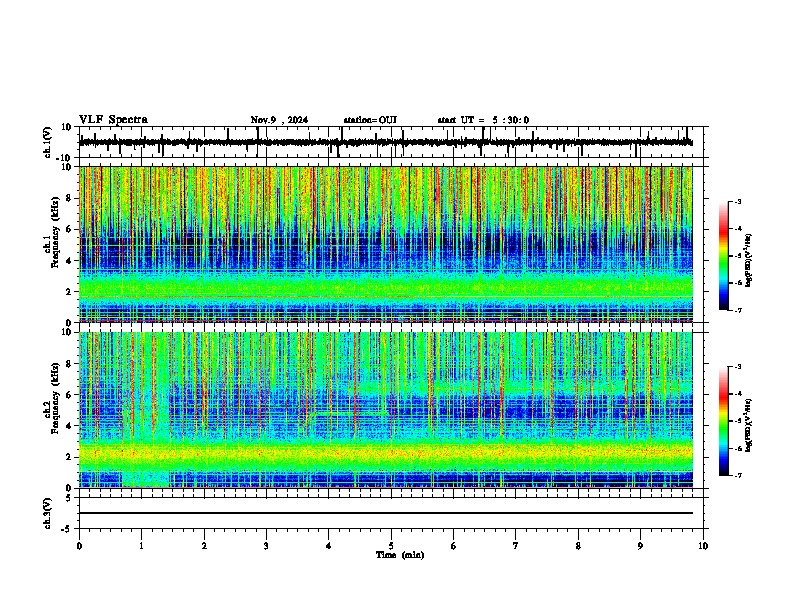Click the ch.3(V) axis label
The height and width of the screenshot is (612, 792).
47,513
